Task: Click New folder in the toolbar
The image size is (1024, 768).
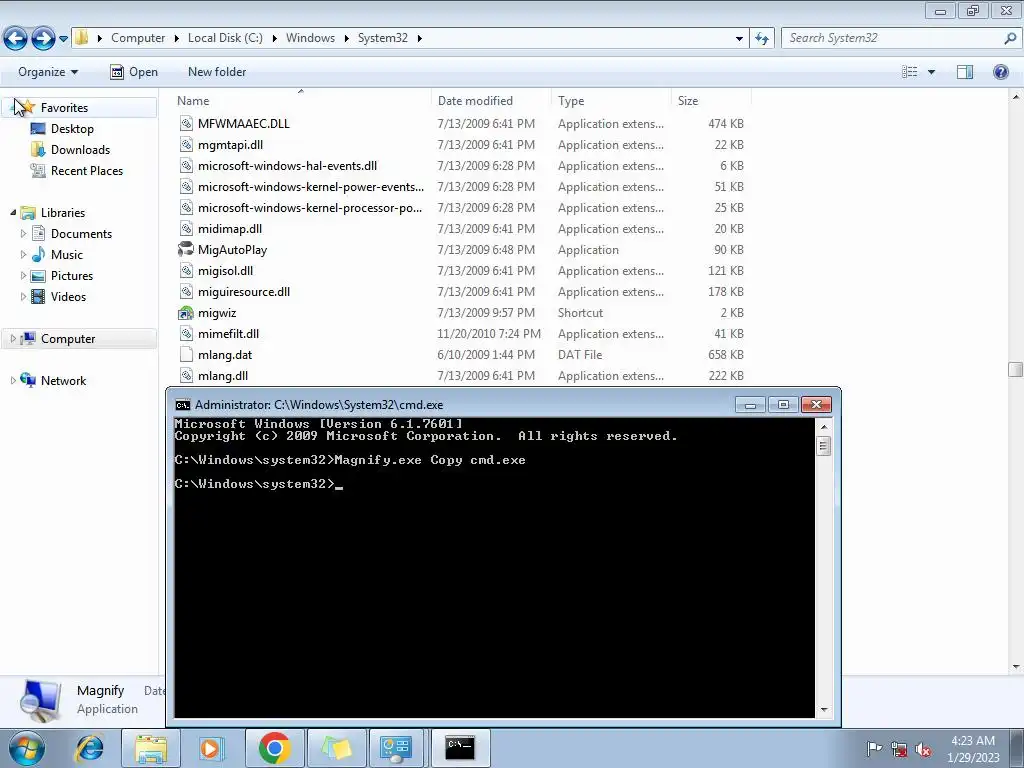Action: pyautogui.click(x=217, y=72)
